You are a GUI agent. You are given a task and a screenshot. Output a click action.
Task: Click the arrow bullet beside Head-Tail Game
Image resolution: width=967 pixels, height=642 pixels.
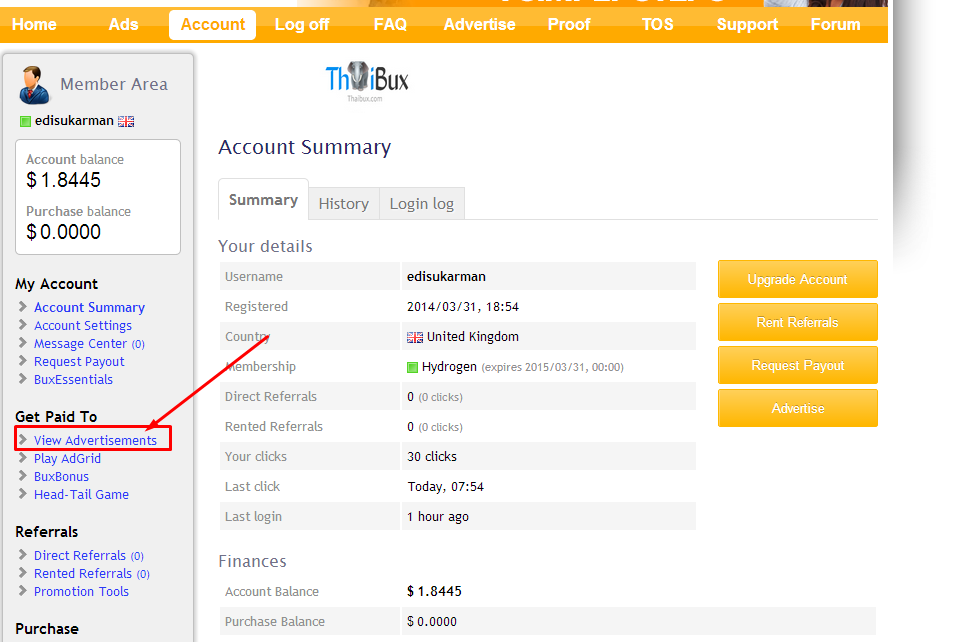23,493
